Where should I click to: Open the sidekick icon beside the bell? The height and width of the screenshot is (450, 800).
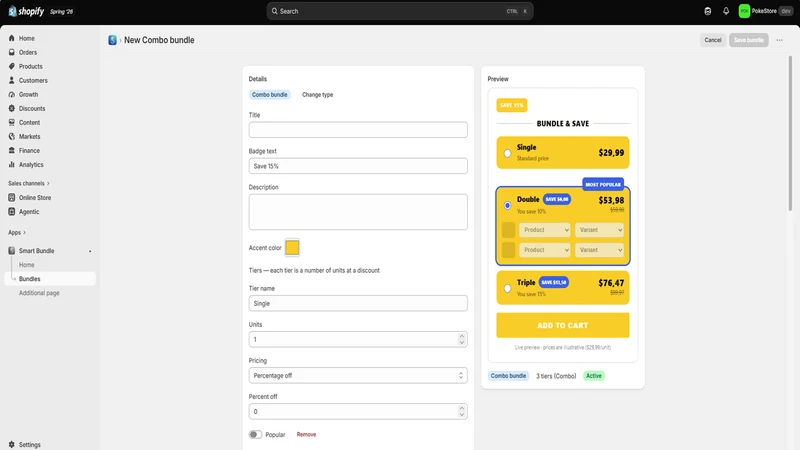point(708,11)
